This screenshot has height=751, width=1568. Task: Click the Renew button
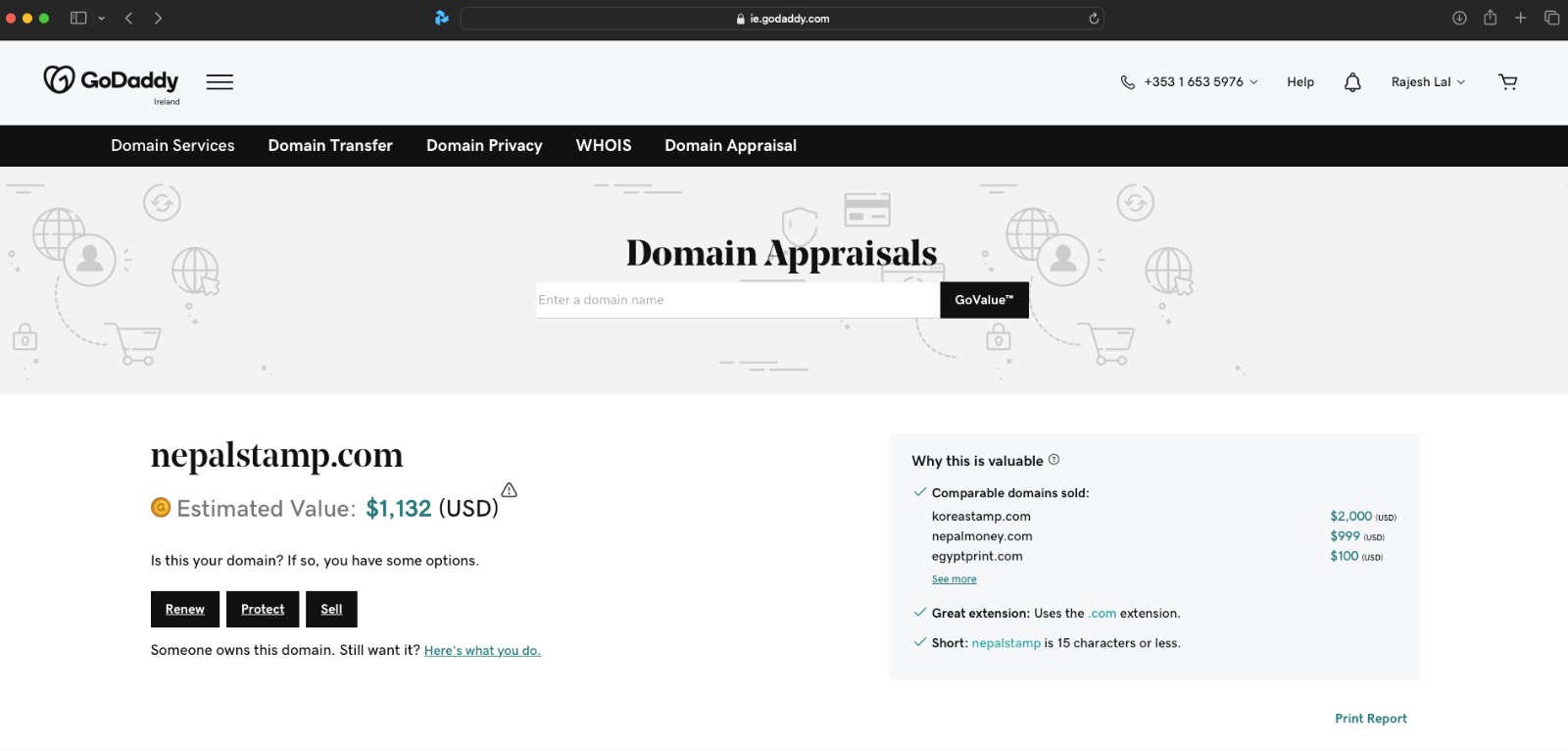click(x=185, y=609)
